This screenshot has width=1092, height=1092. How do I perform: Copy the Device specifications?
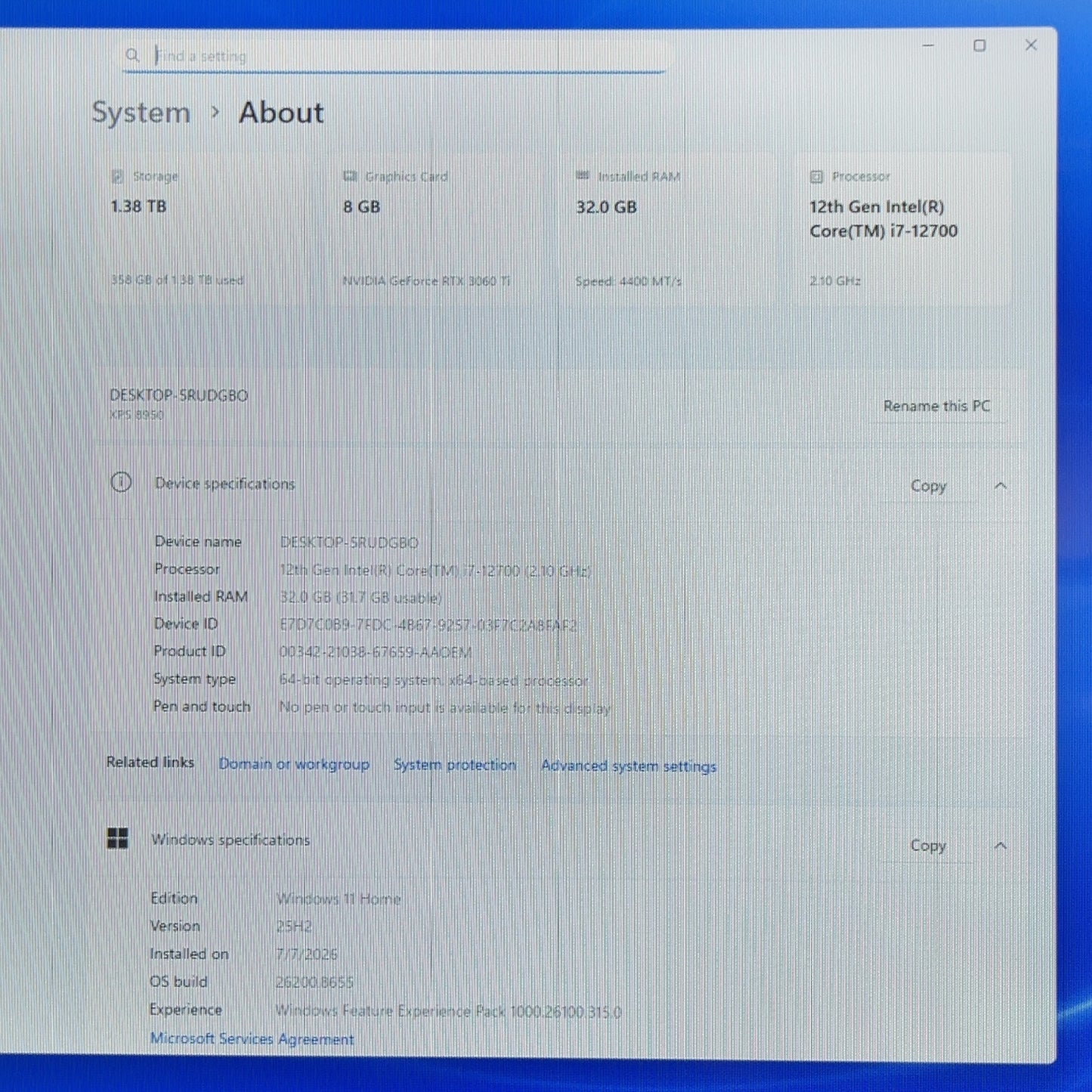928,486
